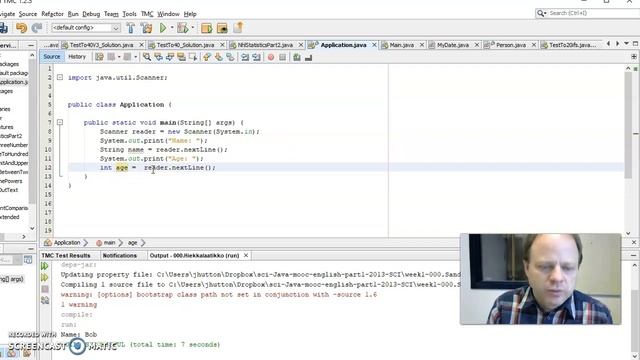Run the project with green play button
Screen dimensions: 640x360
(163, 28)
